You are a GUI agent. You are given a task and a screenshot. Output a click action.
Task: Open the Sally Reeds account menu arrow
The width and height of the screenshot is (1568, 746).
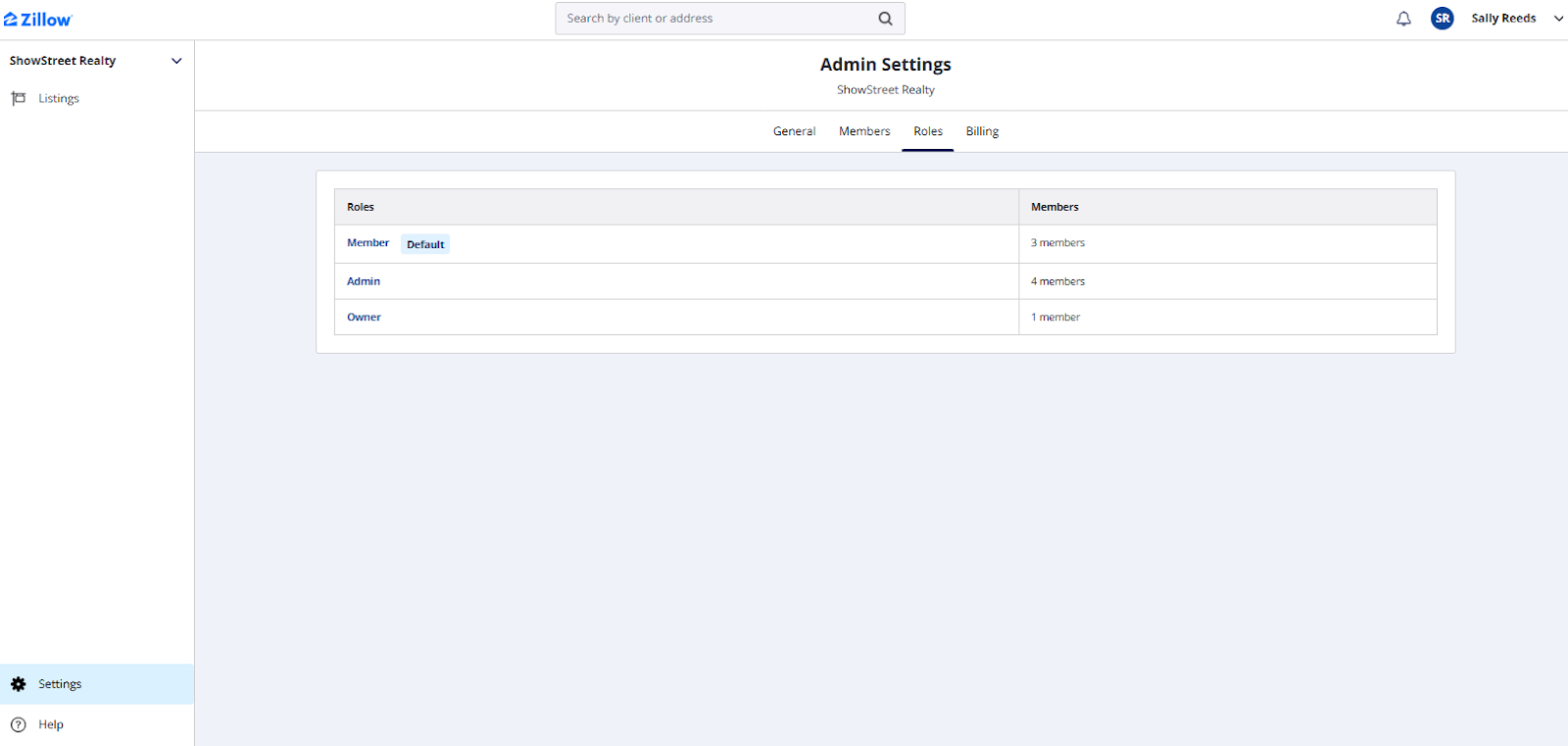point(1558,19)
